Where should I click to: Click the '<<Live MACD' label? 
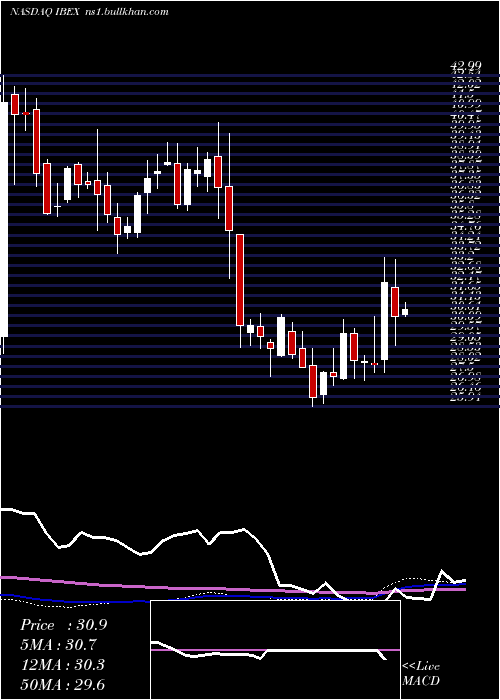(x=421, y=674)
